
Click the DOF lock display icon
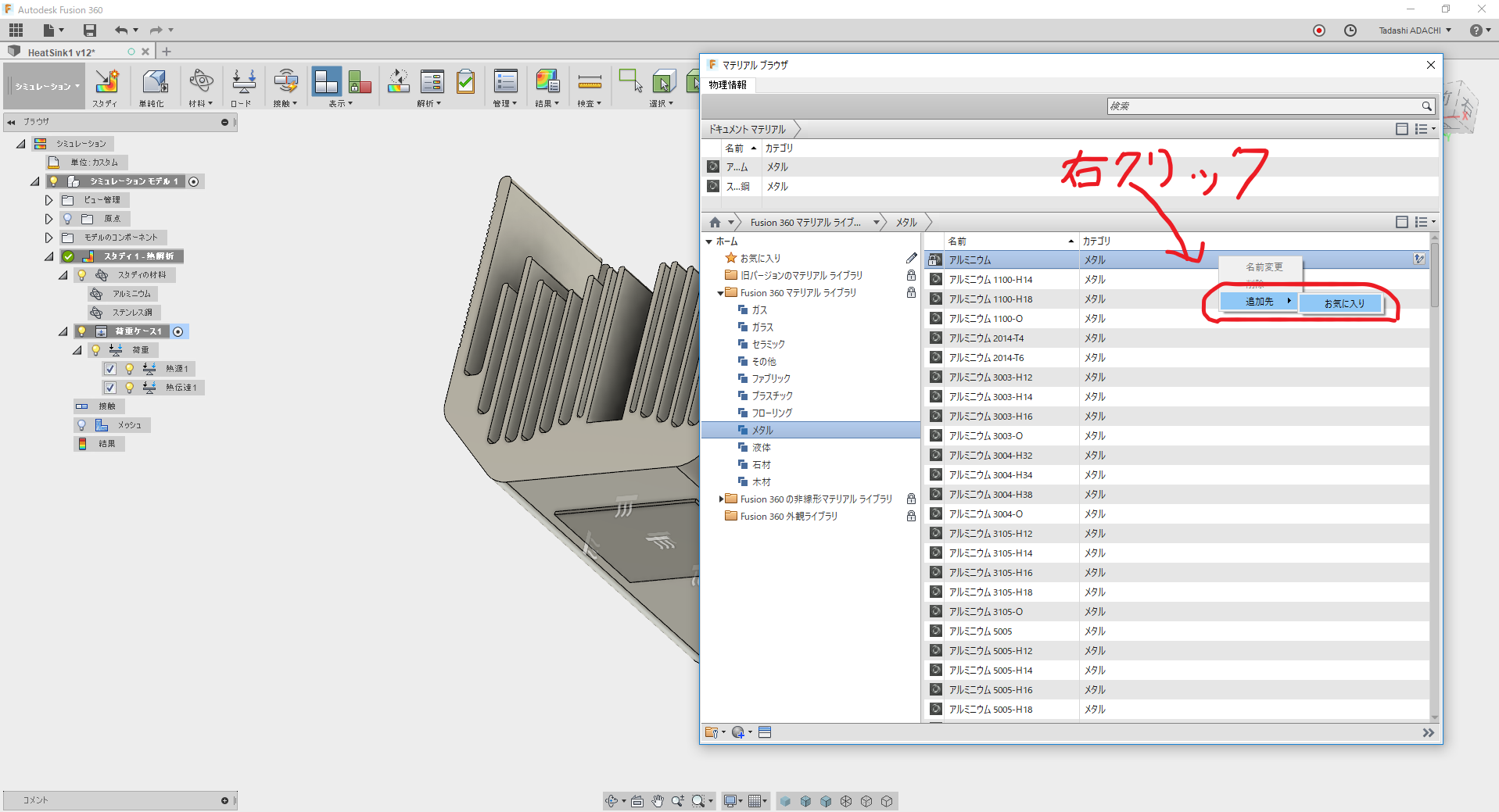click(360, 81)
